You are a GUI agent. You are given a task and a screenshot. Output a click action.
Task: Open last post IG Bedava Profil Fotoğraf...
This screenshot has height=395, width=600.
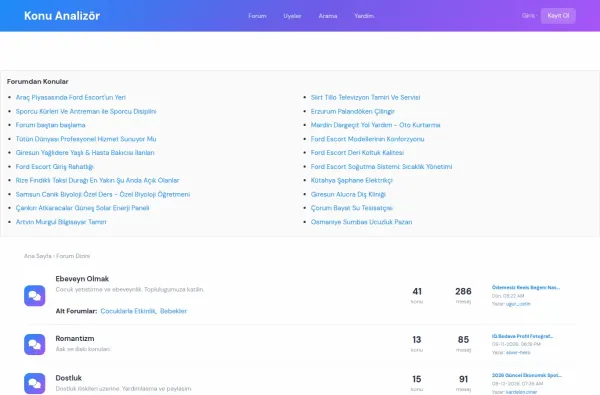click(x=522, y=336)
